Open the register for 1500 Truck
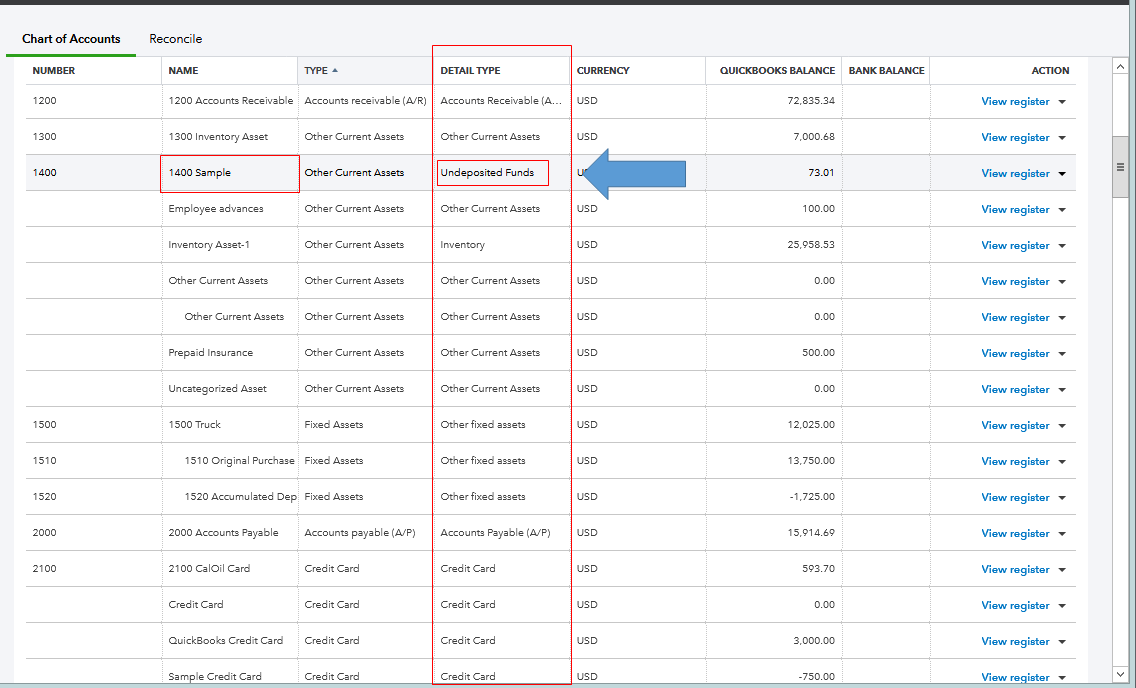 pyautogui.click(x=1015, y=424)
